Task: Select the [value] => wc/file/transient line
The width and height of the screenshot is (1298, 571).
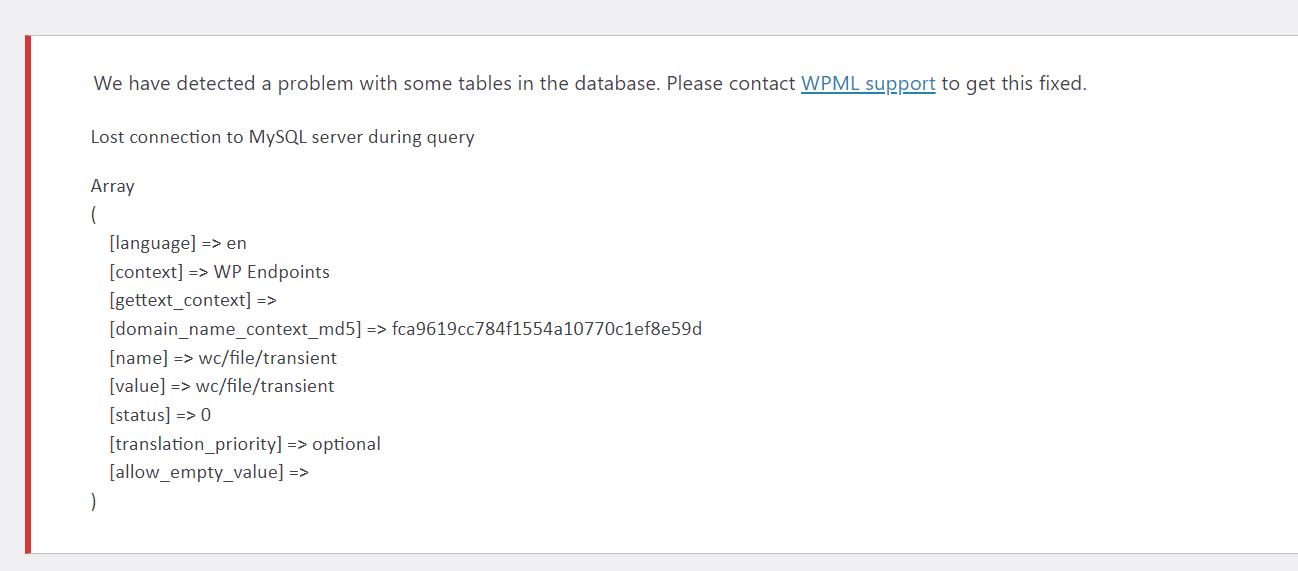Action: [222, 386]
